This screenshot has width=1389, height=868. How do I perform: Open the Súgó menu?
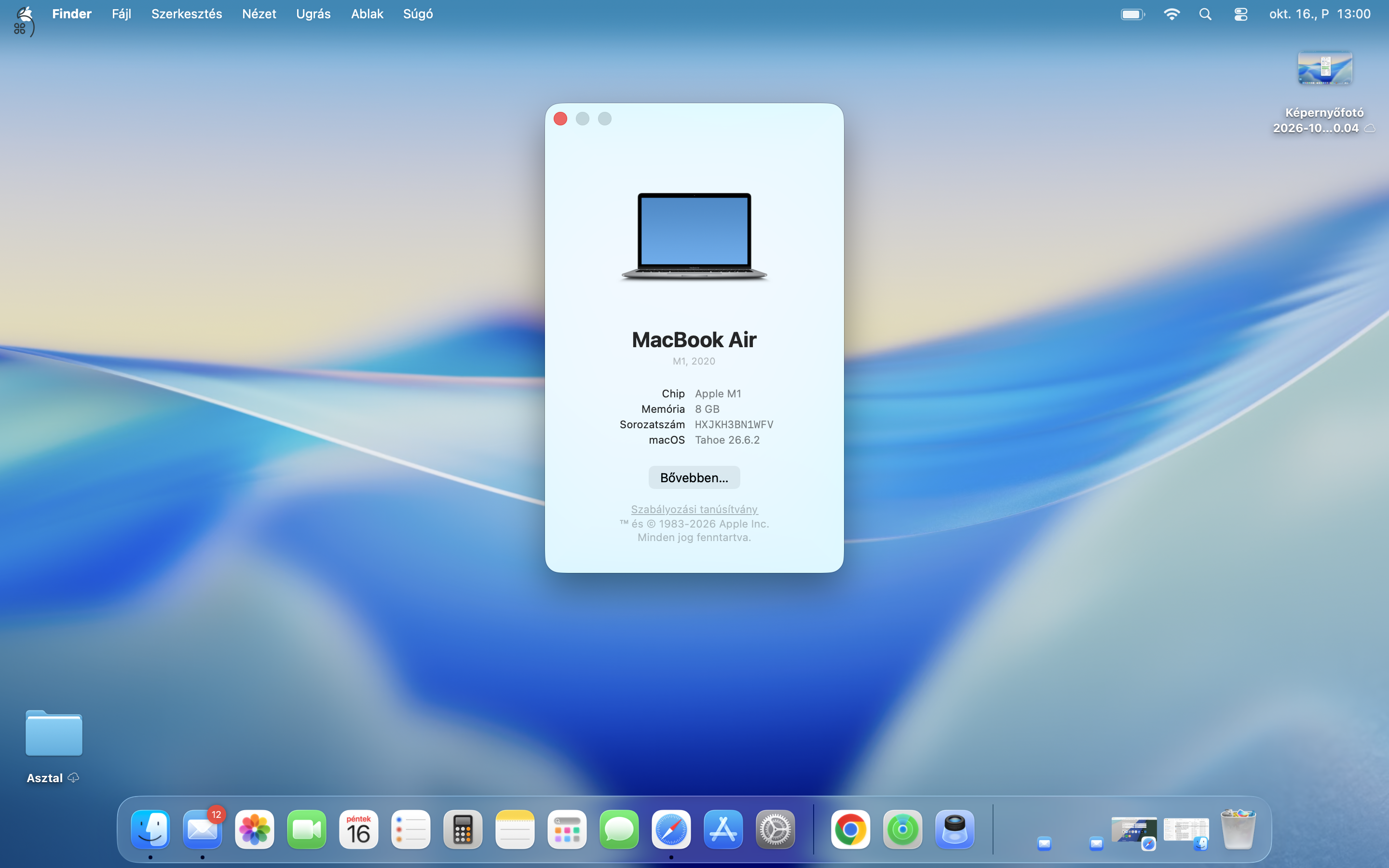coord(418,14)
